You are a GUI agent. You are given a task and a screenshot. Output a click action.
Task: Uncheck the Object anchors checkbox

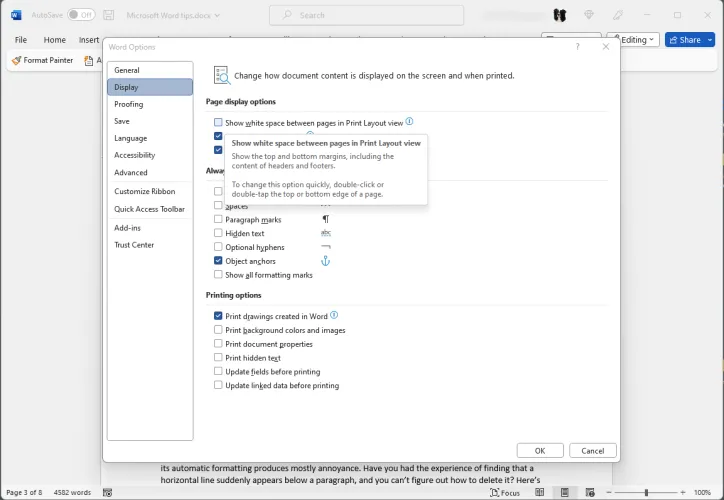218,261
